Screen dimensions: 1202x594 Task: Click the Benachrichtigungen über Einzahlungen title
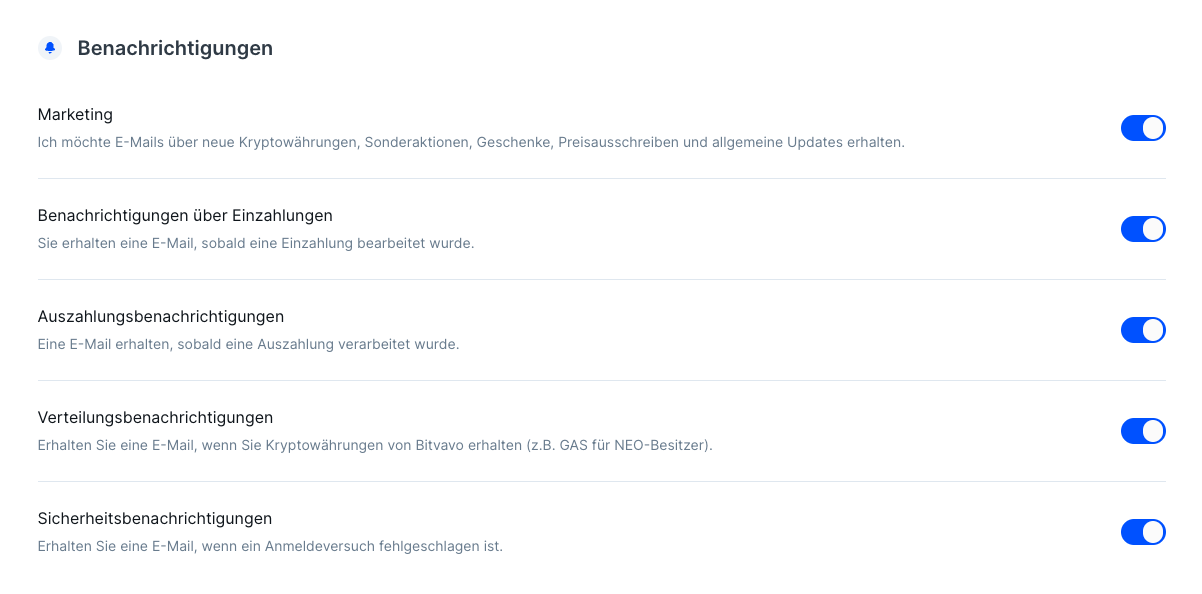tap(185, 216)
